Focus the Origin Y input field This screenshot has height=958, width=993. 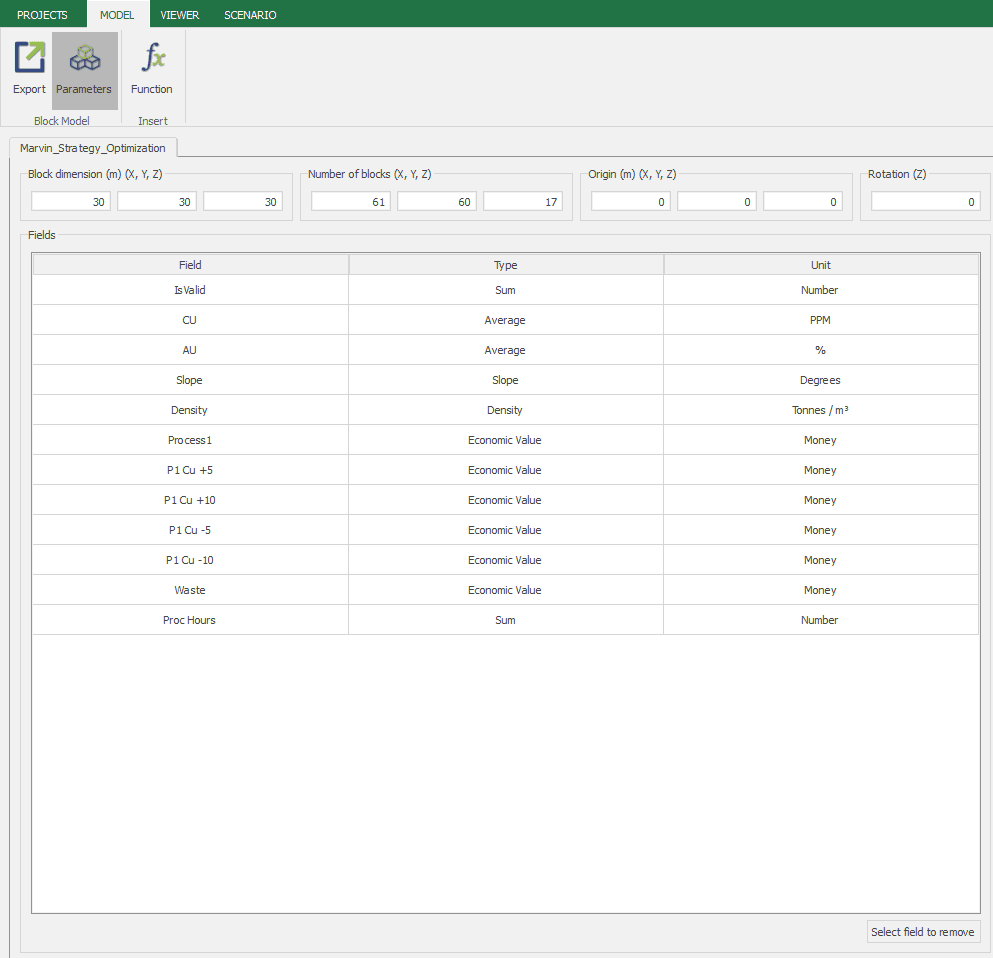717,202
